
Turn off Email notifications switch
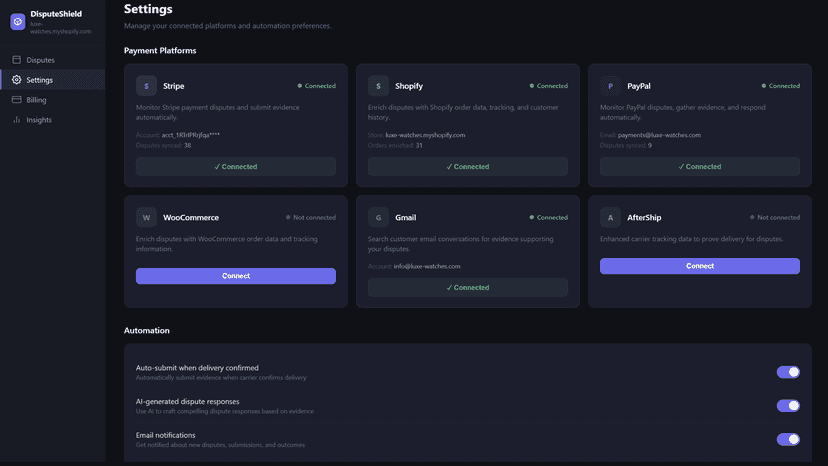[x=788, y=439]
